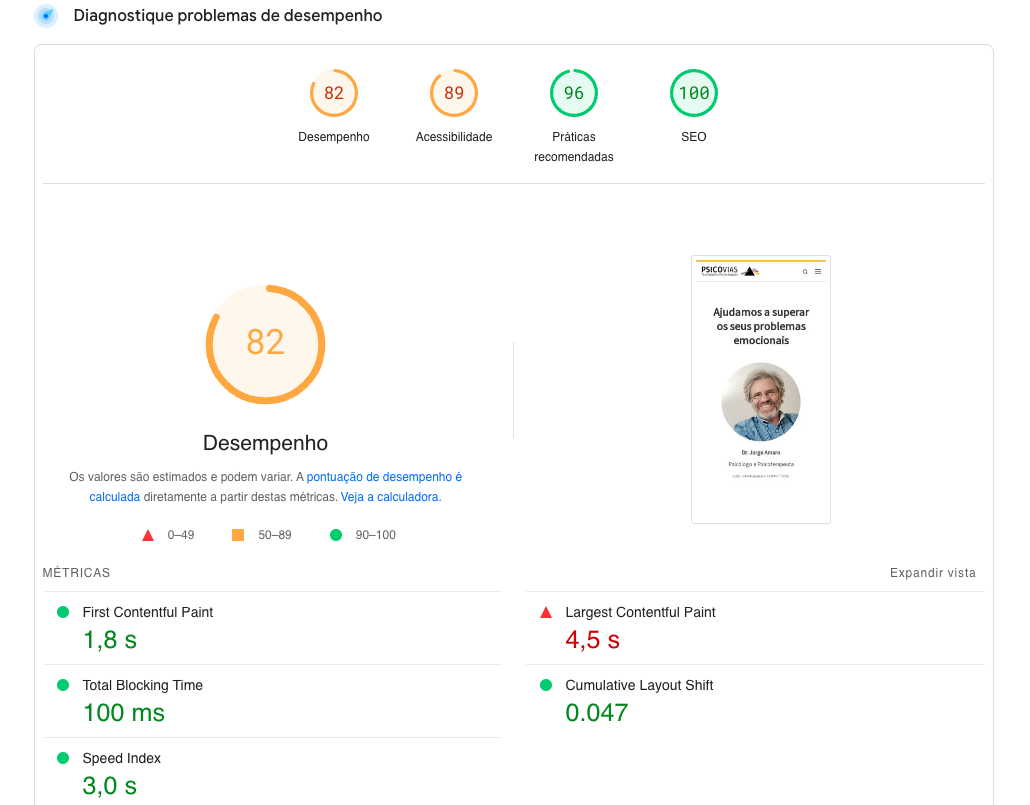Click the Total Blocking Time metric row
This screenshot has height=805, width=1030.
(x=142, y=685)
